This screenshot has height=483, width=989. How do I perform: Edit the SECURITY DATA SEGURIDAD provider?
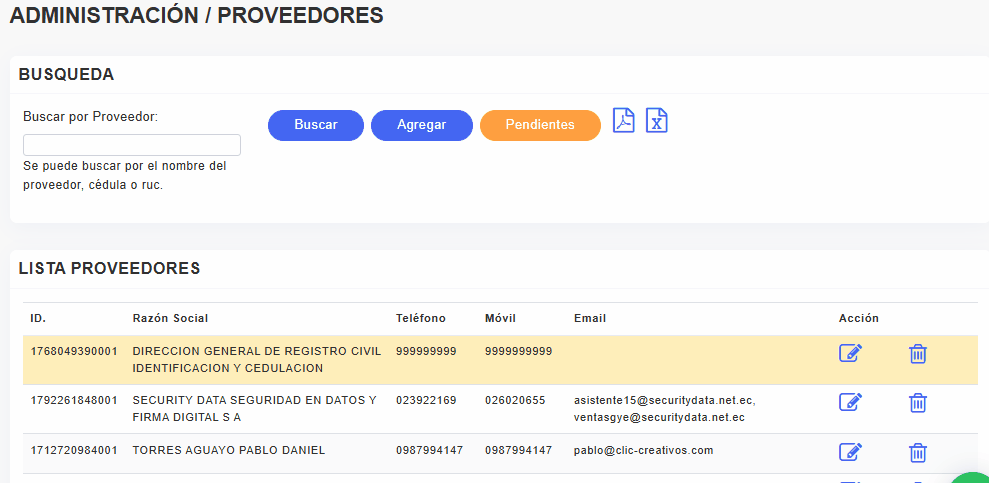(850, 402)
